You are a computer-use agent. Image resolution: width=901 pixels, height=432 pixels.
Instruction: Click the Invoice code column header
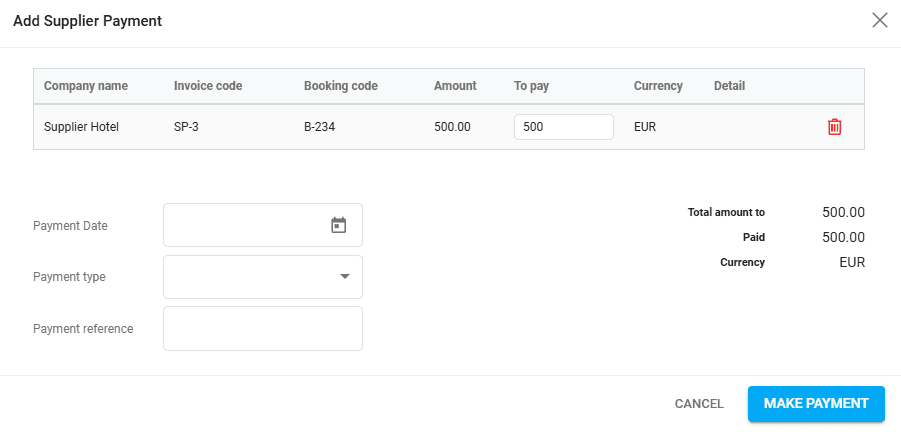(208, 86)
